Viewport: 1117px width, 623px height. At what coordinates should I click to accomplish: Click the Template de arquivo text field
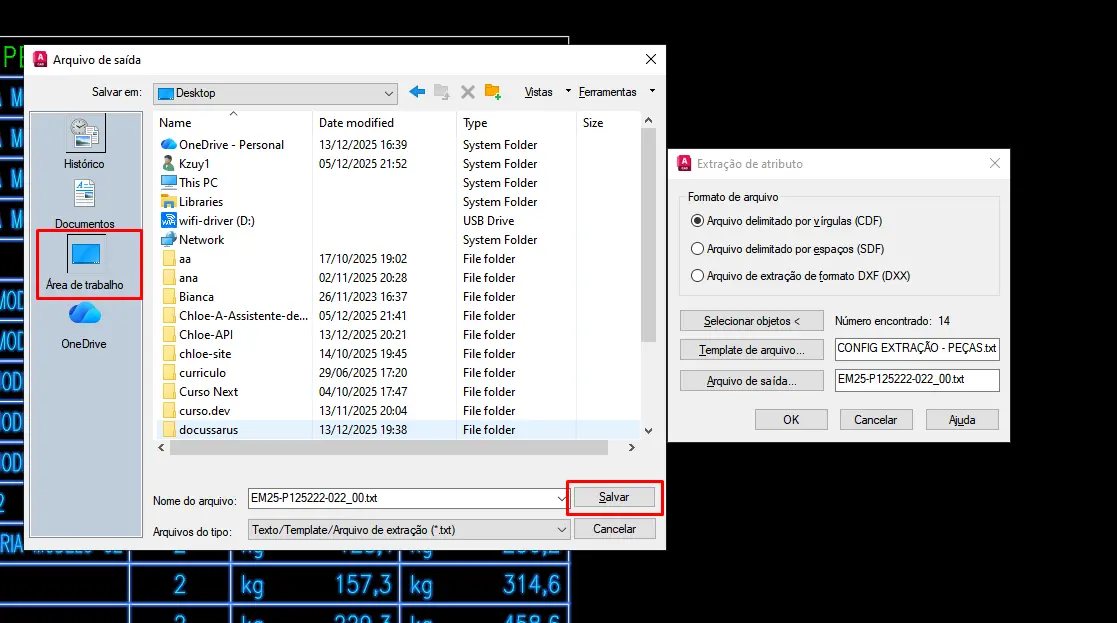pyautogui.click(x=916, y=349)
